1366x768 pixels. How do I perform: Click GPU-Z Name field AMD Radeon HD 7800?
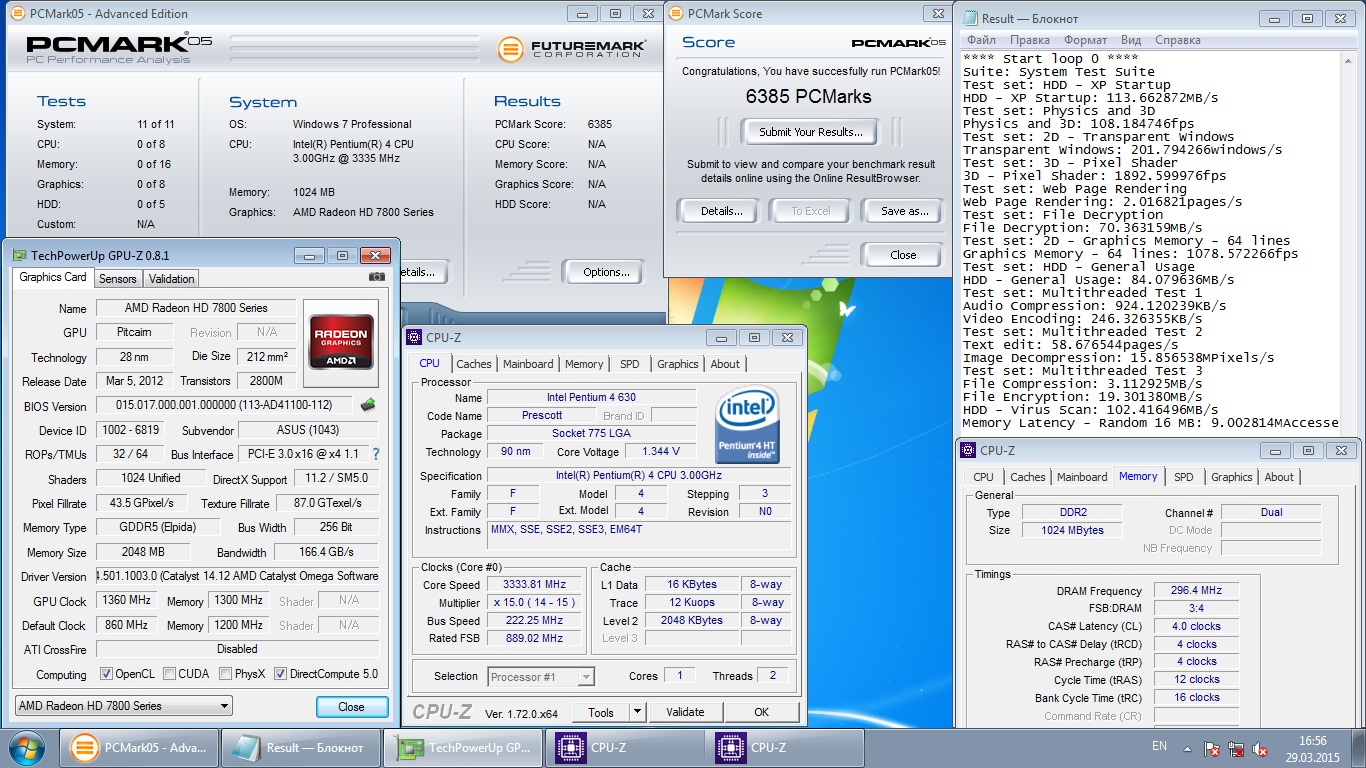point(196,308)
